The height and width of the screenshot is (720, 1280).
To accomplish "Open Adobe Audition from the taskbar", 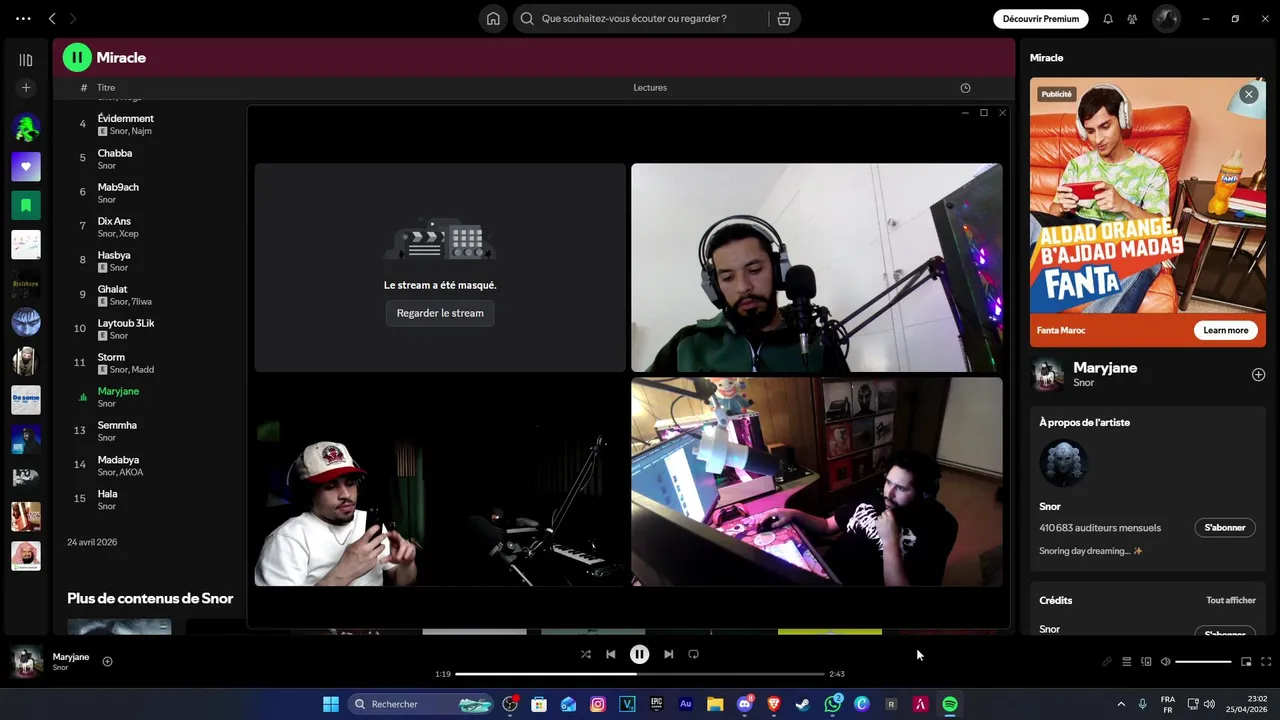I will (686, 704).
